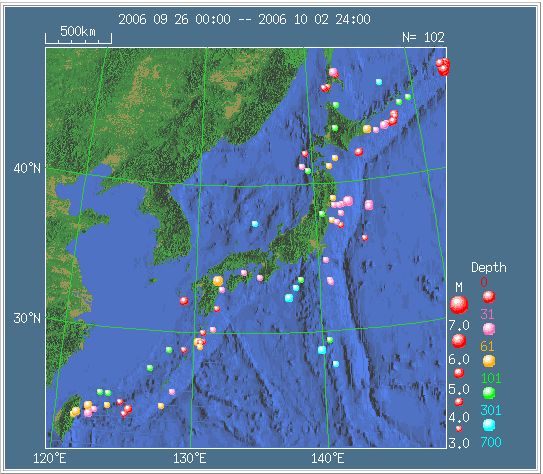The image size is (543, 474).
Task: Click the largest magnitude legend circle above 7.0
Action: coord(459,305)
